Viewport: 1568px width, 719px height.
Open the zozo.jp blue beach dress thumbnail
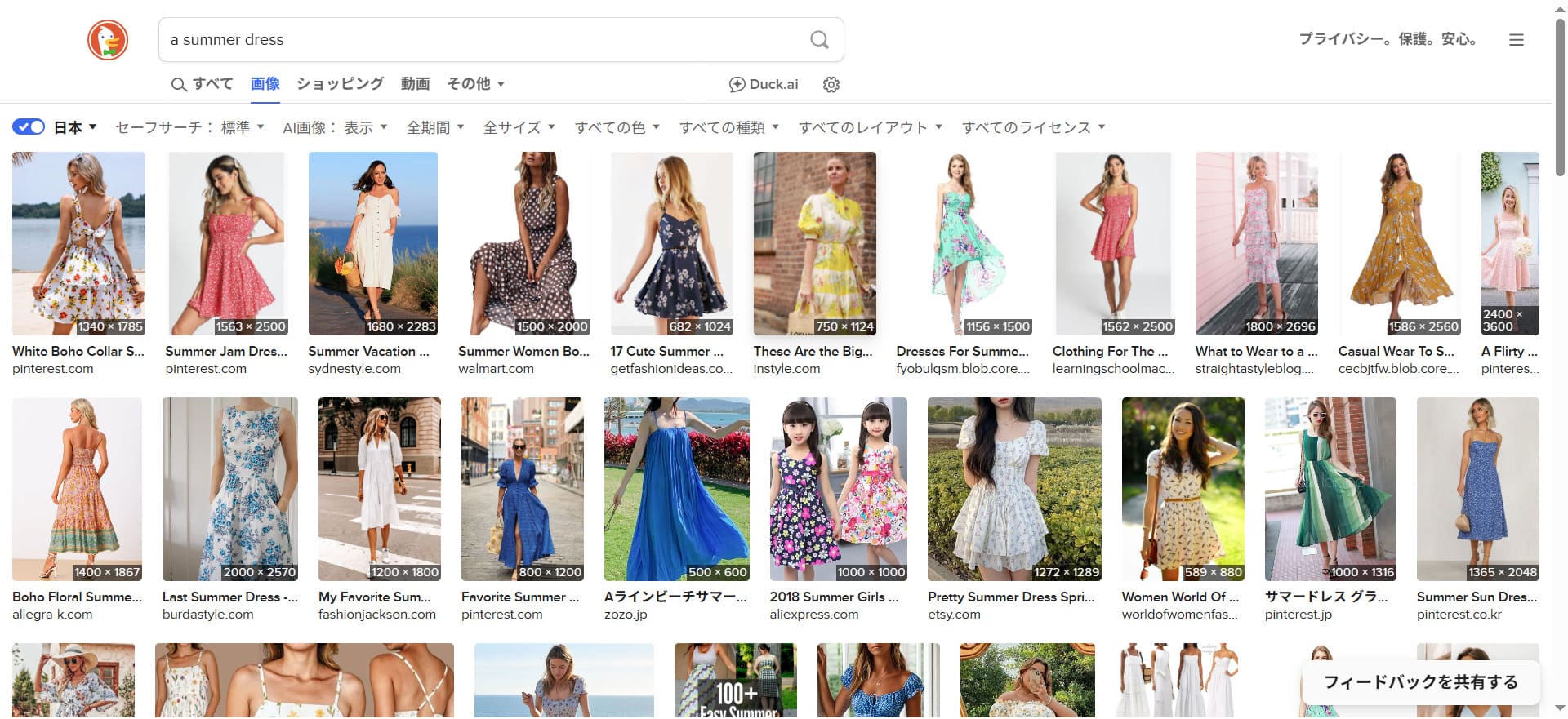click(677, 489)
